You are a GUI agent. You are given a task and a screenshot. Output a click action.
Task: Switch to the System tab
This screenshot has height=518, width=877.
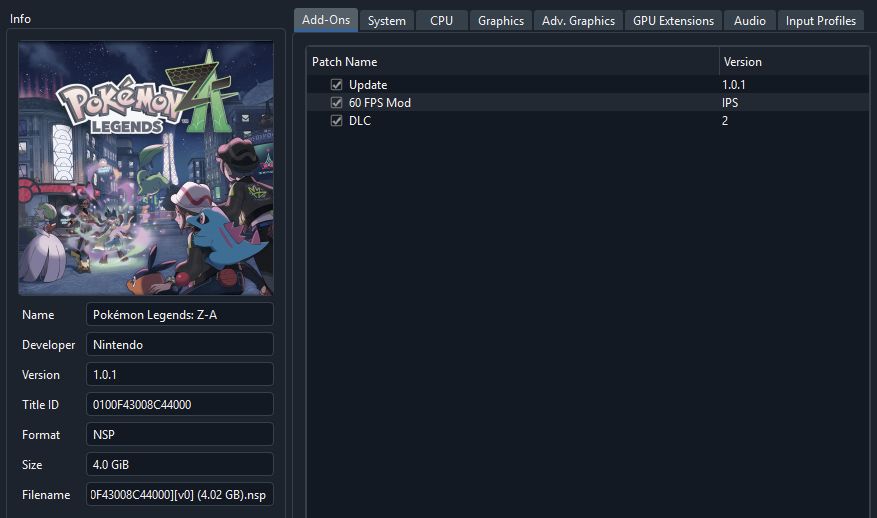click(386, 21)
